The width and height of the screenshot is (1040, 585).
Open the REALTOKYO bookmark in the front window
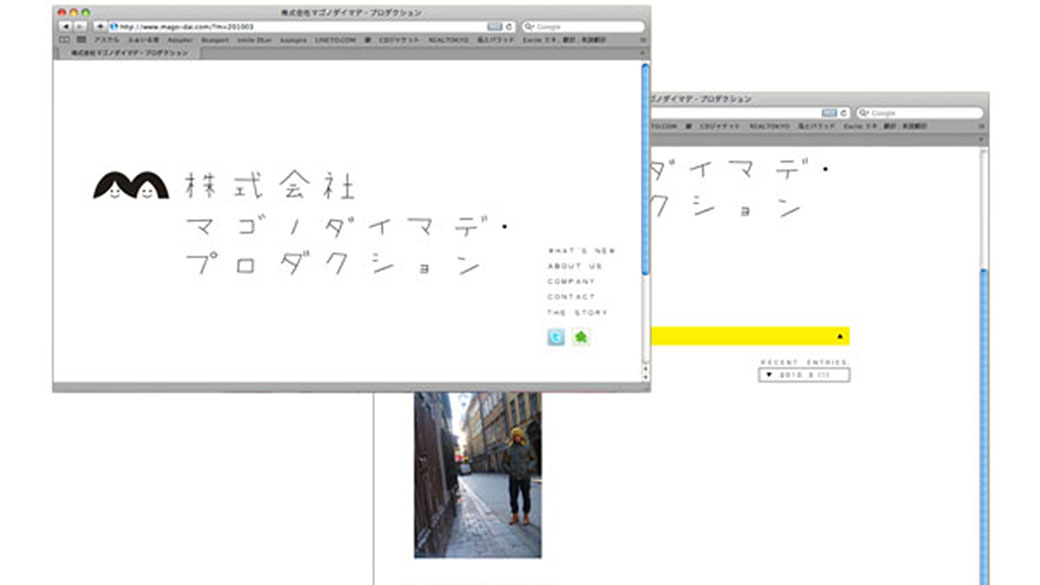click(448, 40)
